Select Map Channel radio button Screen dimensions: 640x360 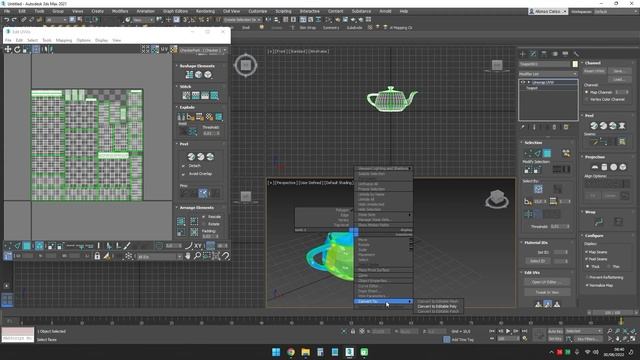click(x=587, y=92)
